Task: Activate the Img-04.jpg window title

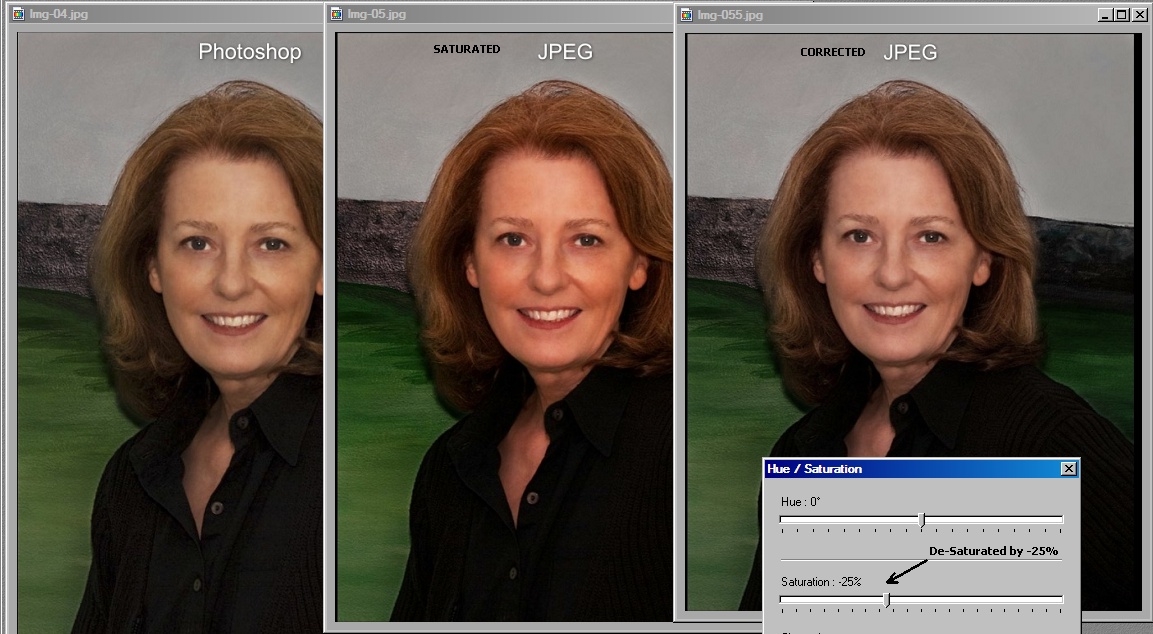Action: click(59, 14)
